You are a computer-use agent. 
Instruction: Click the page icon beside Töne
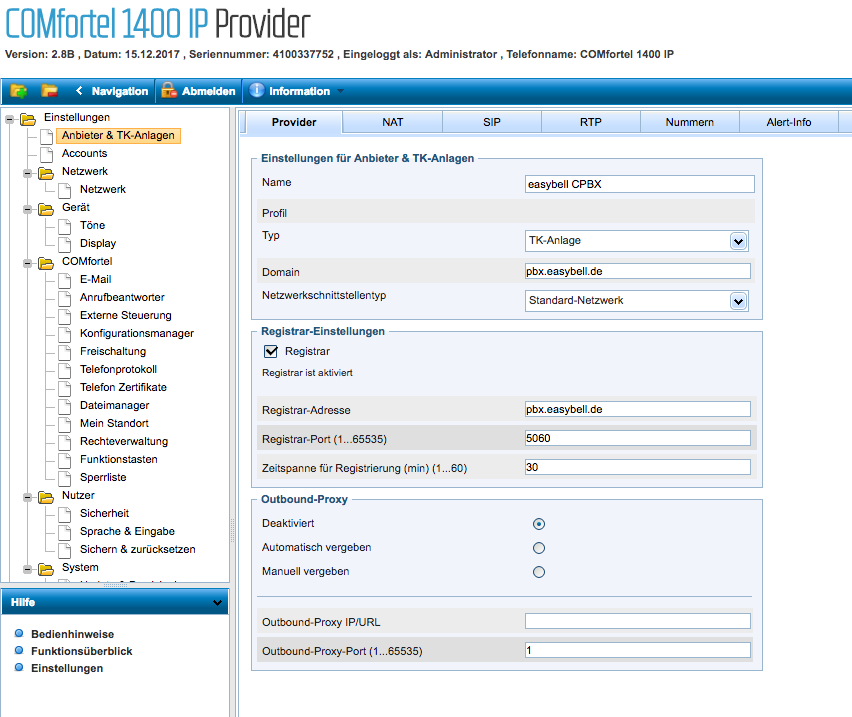click(65, 225)
